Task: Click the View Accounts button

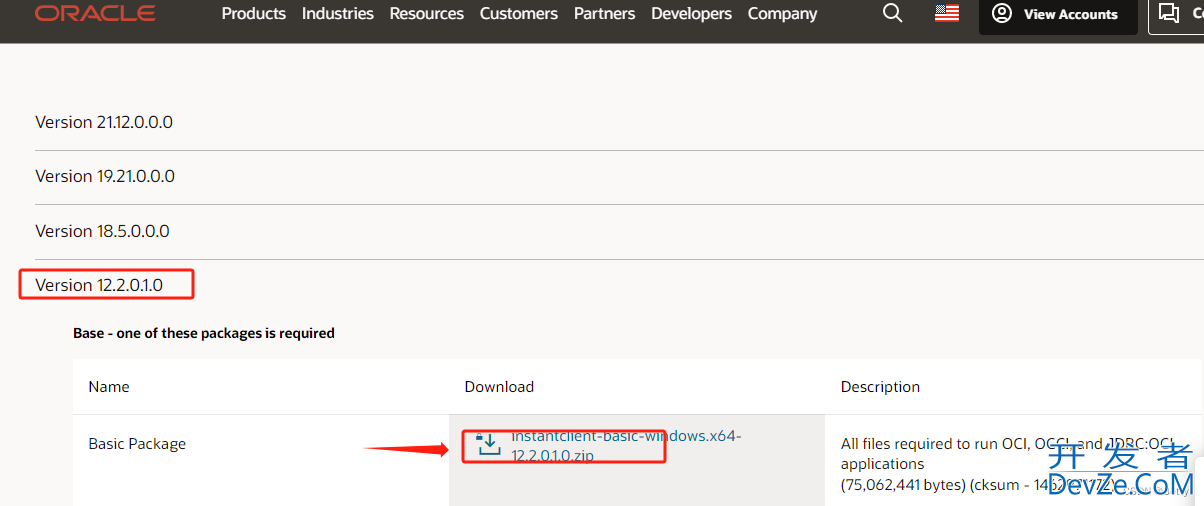Action: 1058,14
